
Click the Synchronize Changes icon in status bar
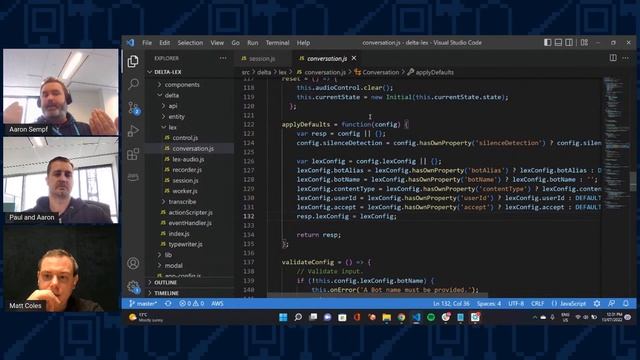pyautogui.click(x=168, y=304)
